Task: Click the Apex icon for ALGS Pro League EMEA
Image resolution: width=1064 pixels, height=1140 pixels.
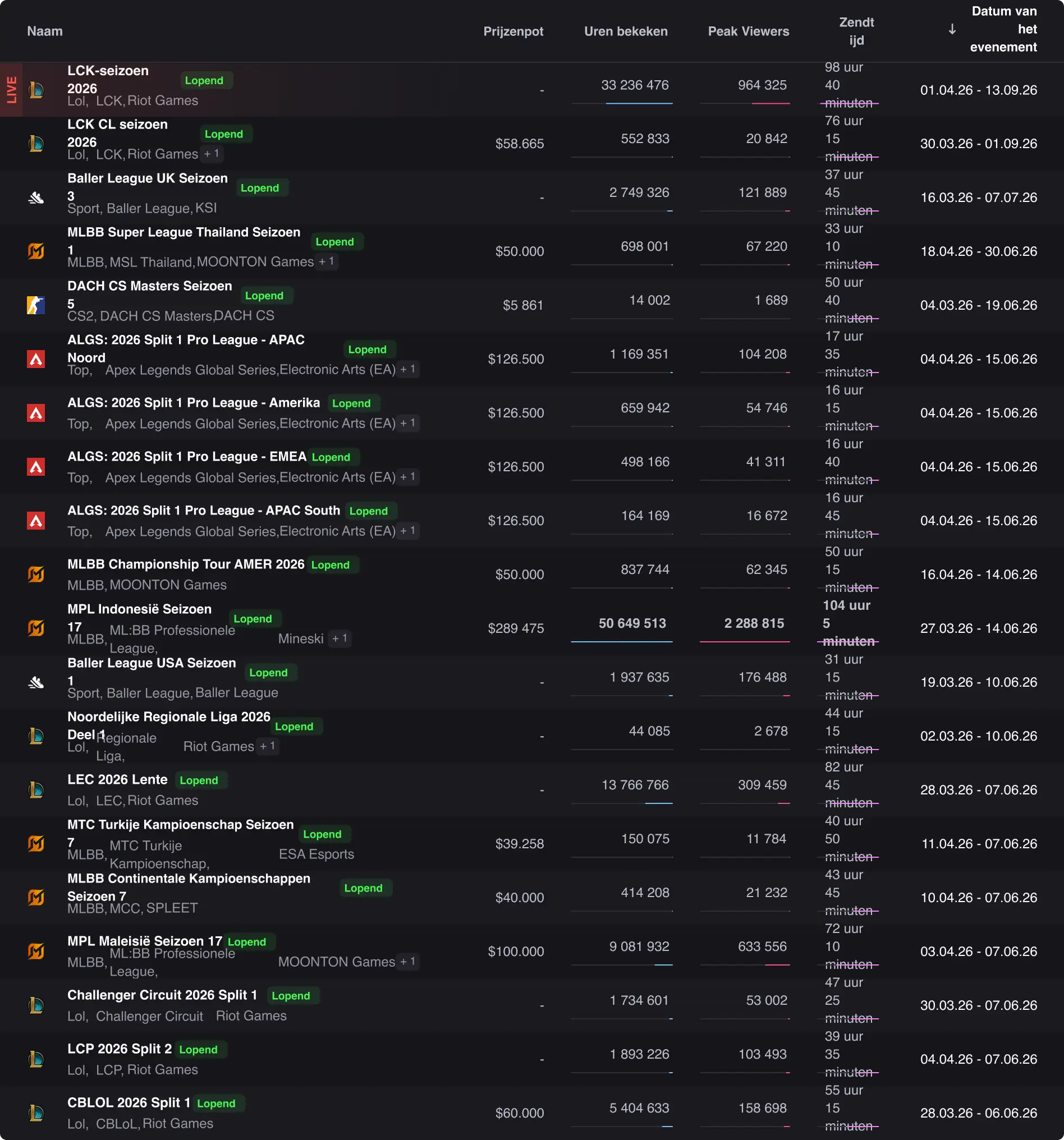Action: (36, 467)
